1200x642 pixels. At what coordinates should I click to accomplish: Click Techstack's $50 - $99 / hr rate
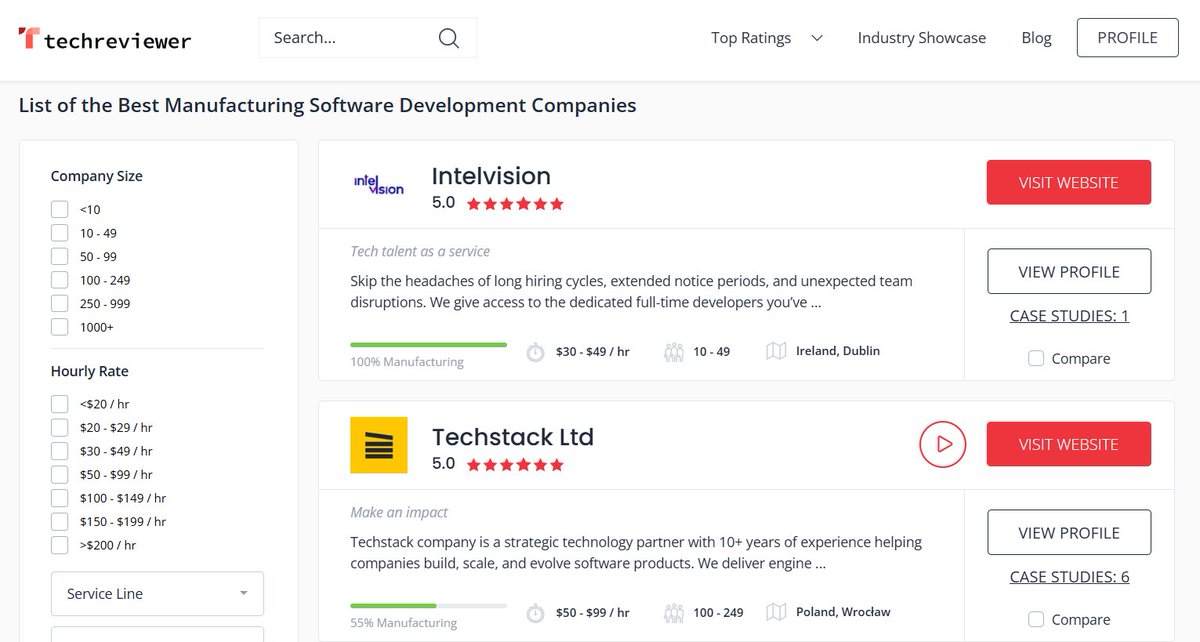click(593, 613)
